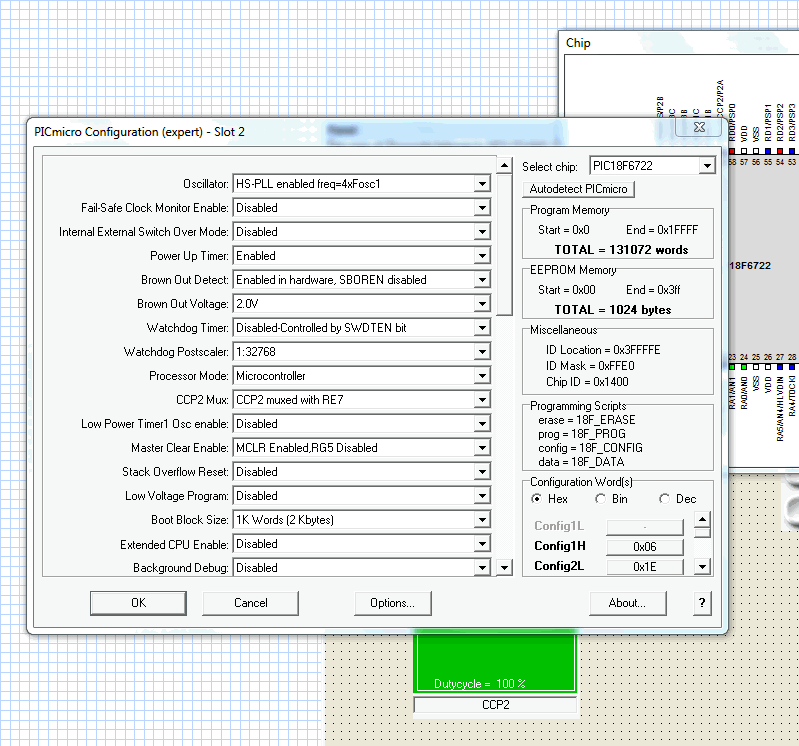The height and width of the screenshot is (746, 799).
Task: Click the Autodetect PICmicro button
Action: pyautogui.click(x=578, y=189)
